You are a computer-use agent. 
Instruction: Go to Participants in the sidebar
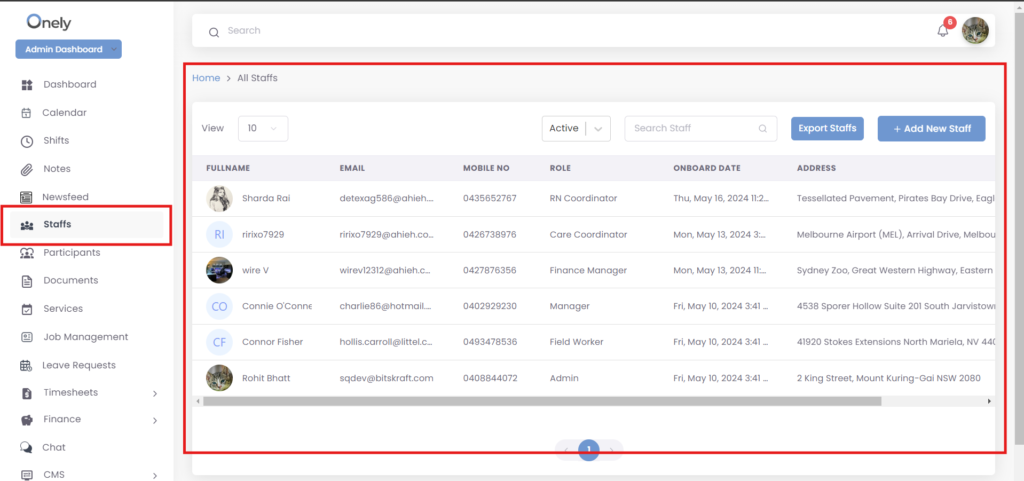click(71, 253)
